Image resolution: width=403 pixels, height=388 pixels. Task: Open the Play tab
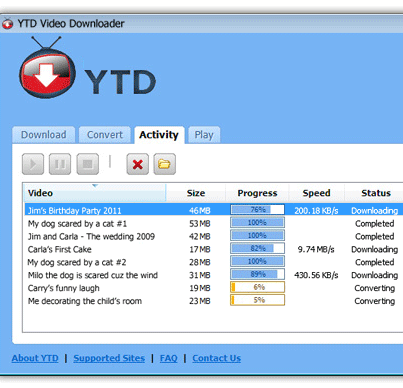click(204, 135)
